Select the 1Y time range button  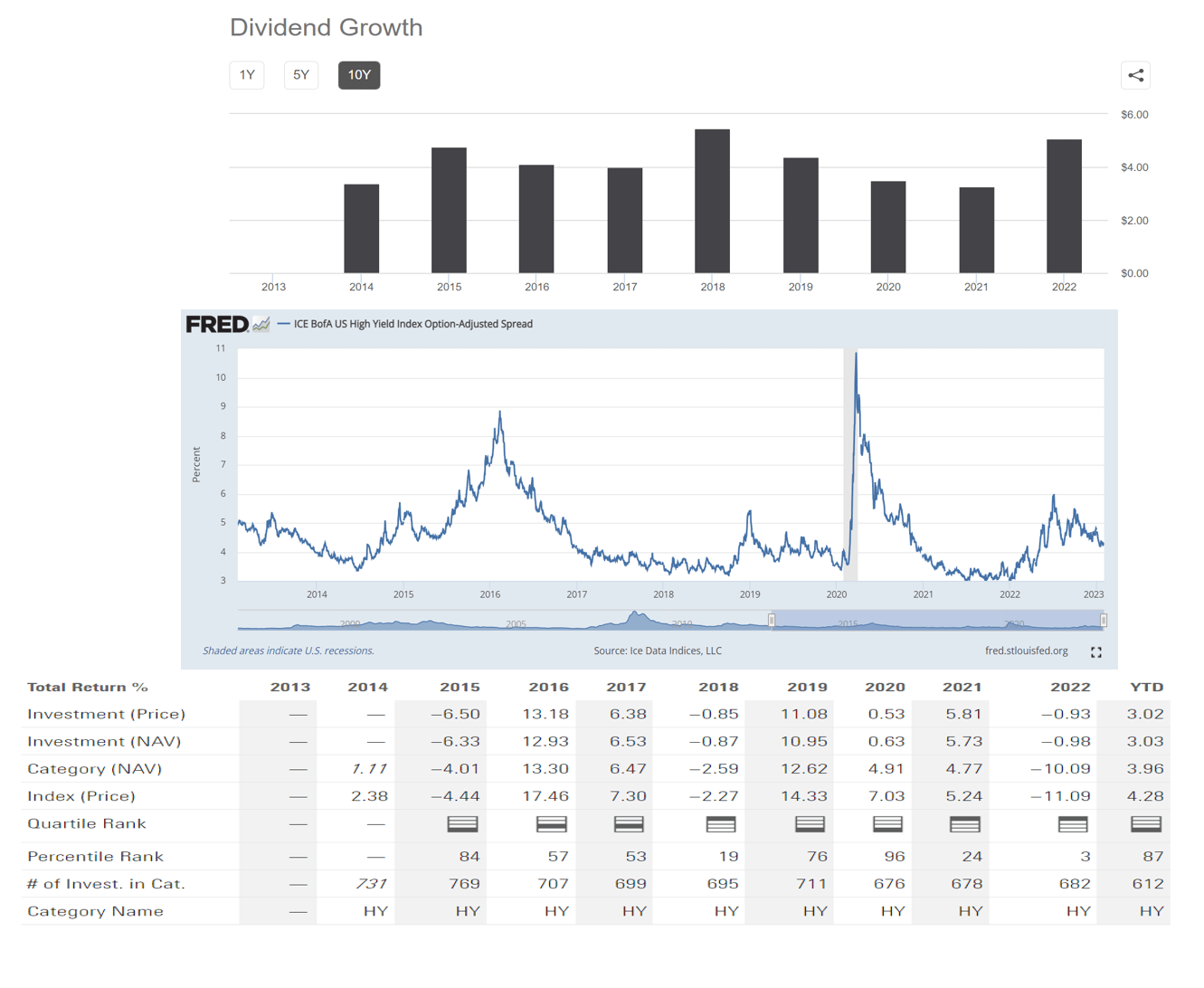coord(246,75)
